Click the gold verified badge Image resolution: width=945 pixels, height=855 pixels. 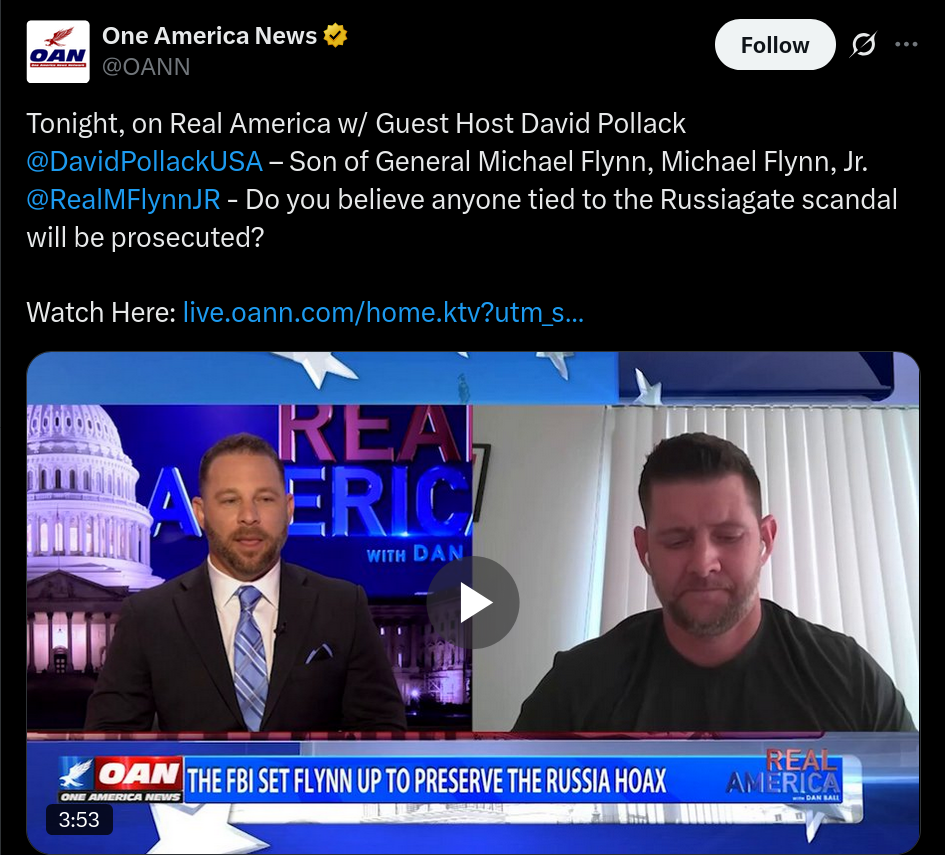pos(335,36)
